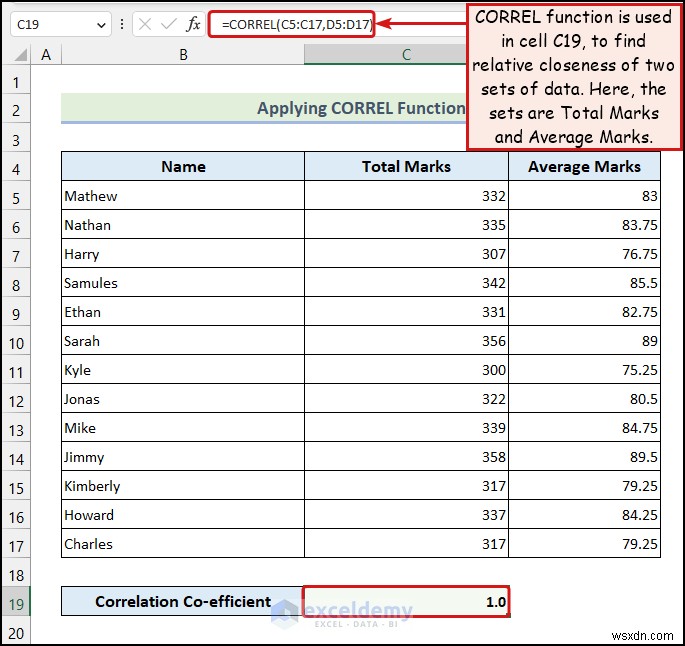Click the three-dot handle beside the Name Box
Image resolution: width=685 pixels, height=646 pixels.
coord(121,24)
